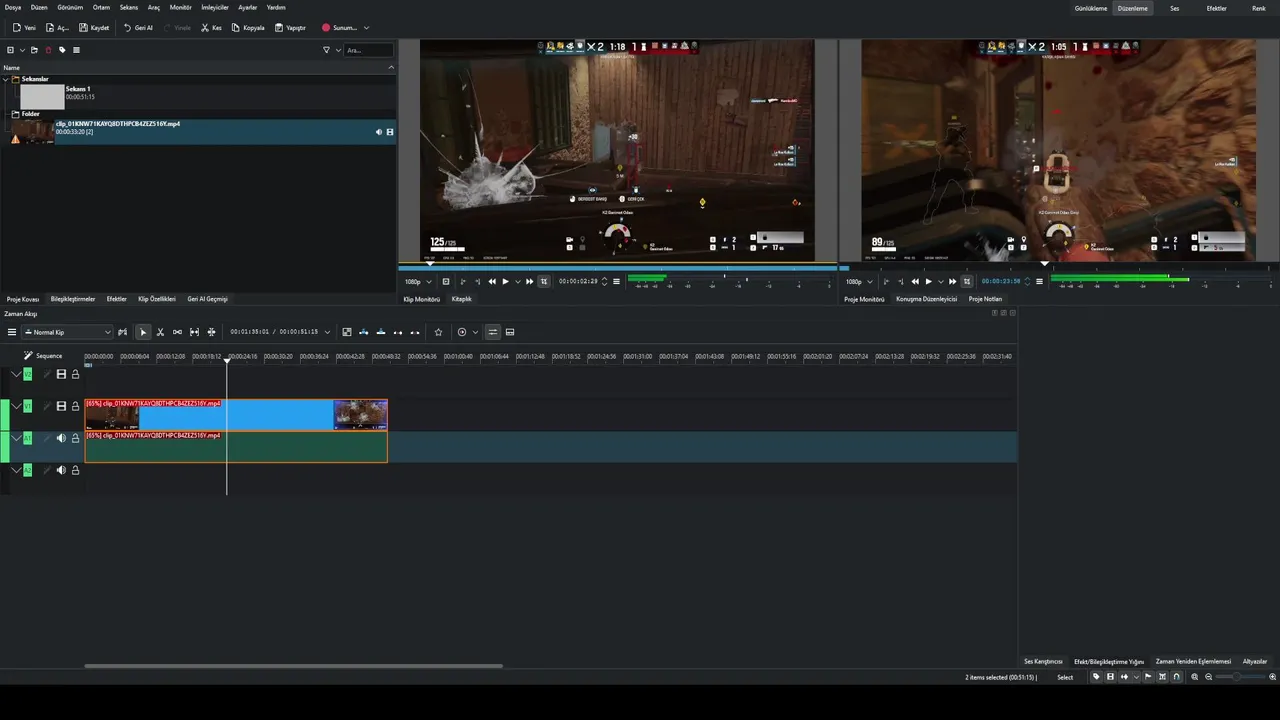Click the timeline horizontal scrollbar
Viewport: 1280px width, 720px height.
[x=293, y=666]
